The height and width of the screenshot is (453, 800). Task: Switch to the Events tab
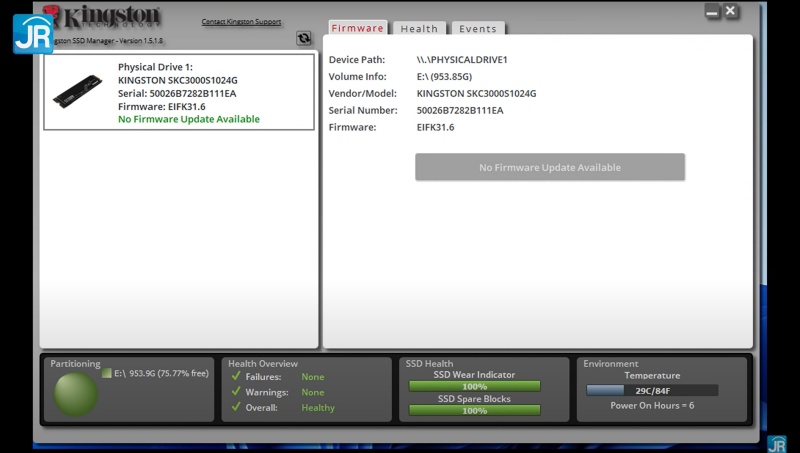(x=478, y=29)
